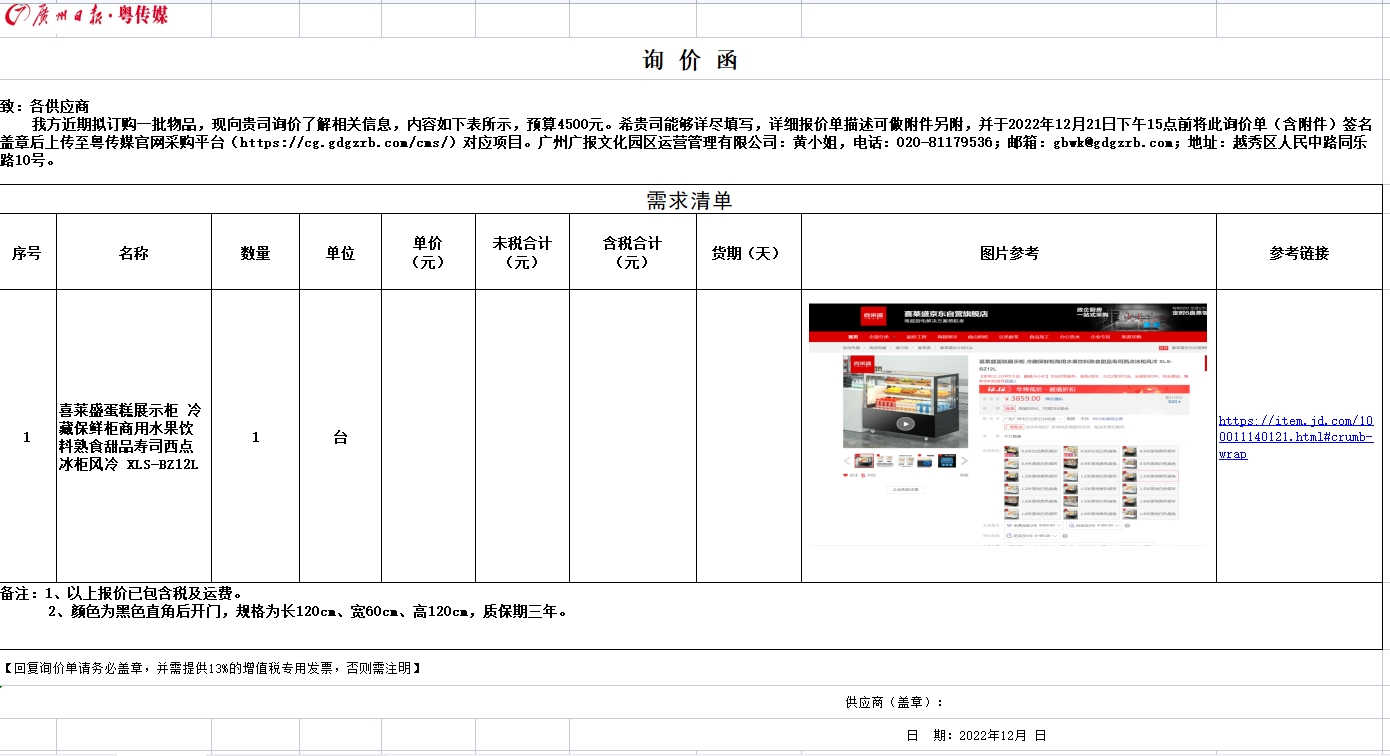
Task: Select the 需求清单 table heading
Action: tap(690, 200)
